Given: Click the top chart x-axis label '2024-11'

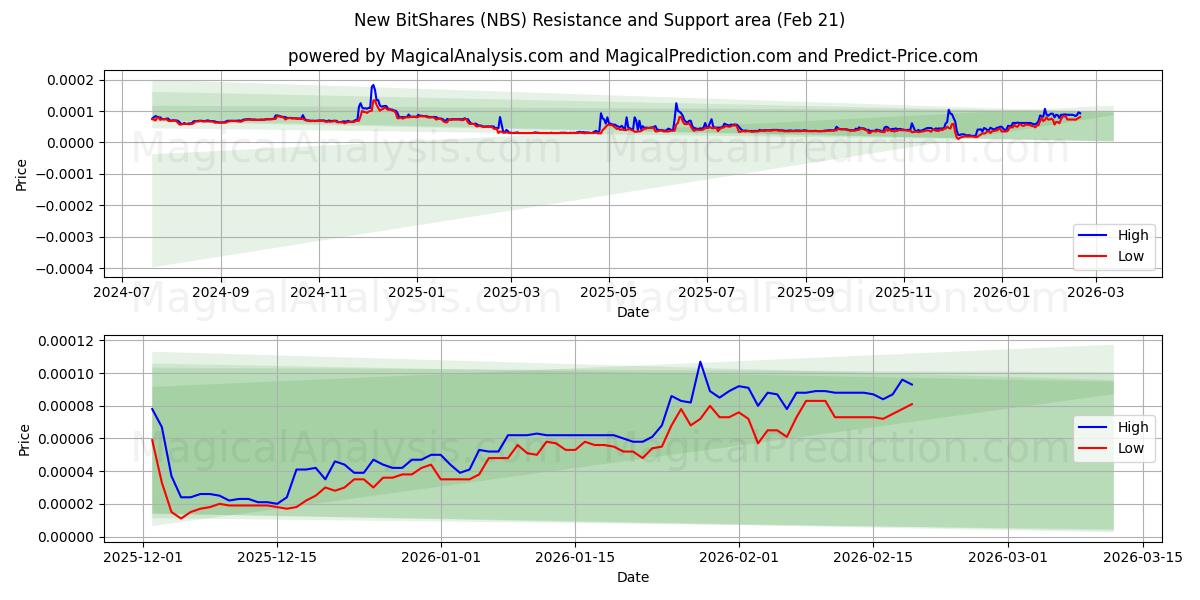Looking at the screenshot, I should pyautogui.click(x=319, y=292).
